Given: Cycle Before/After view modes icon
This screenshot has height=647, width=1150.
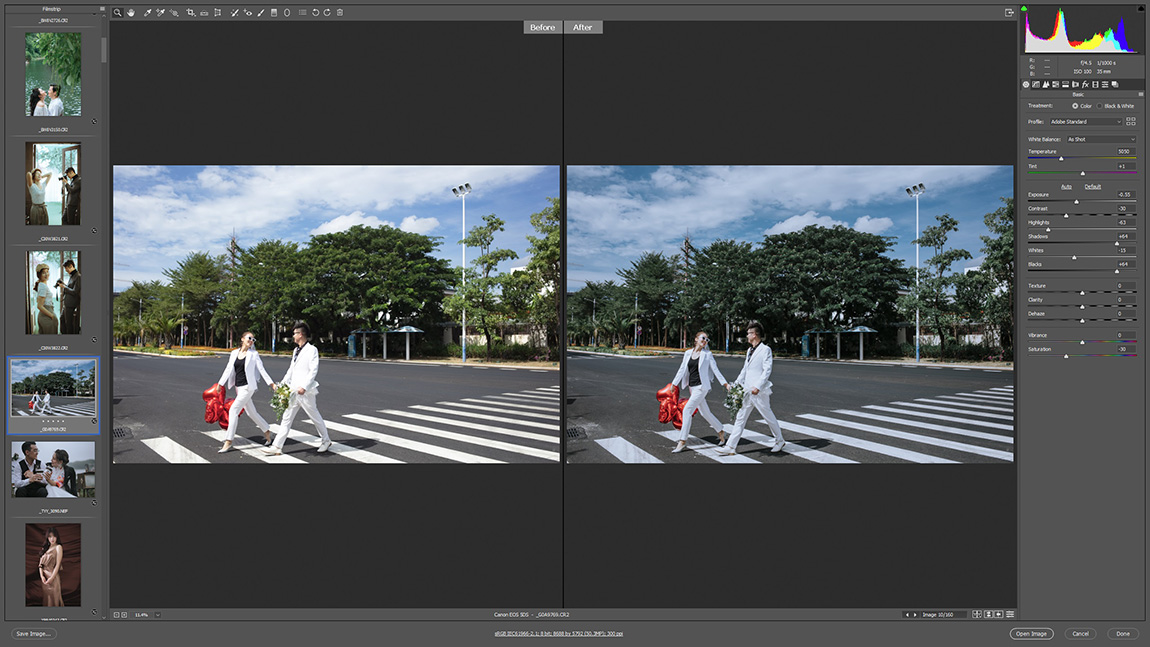Looking at the screenshot, I should click(x=977, y=615).
